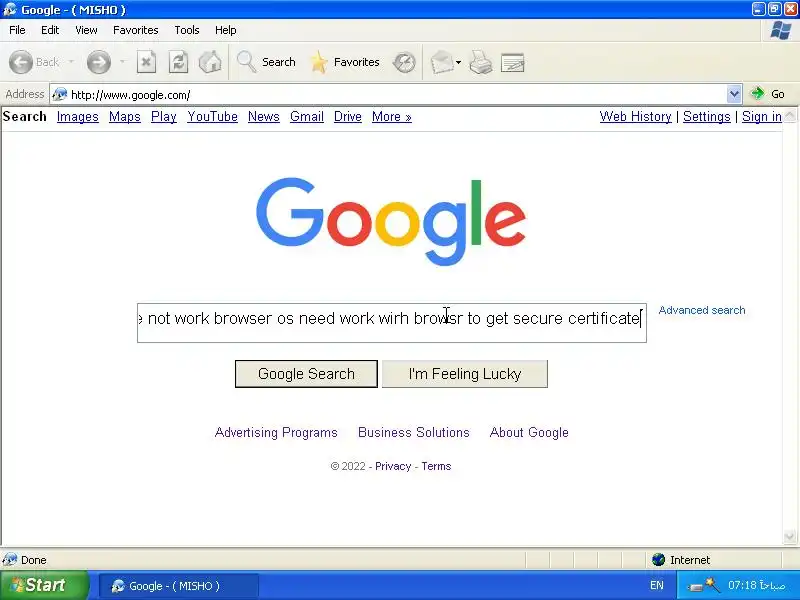Screen dimensions: 800x600
Task: Click the page icon beside the address URL
Action: 60,94
